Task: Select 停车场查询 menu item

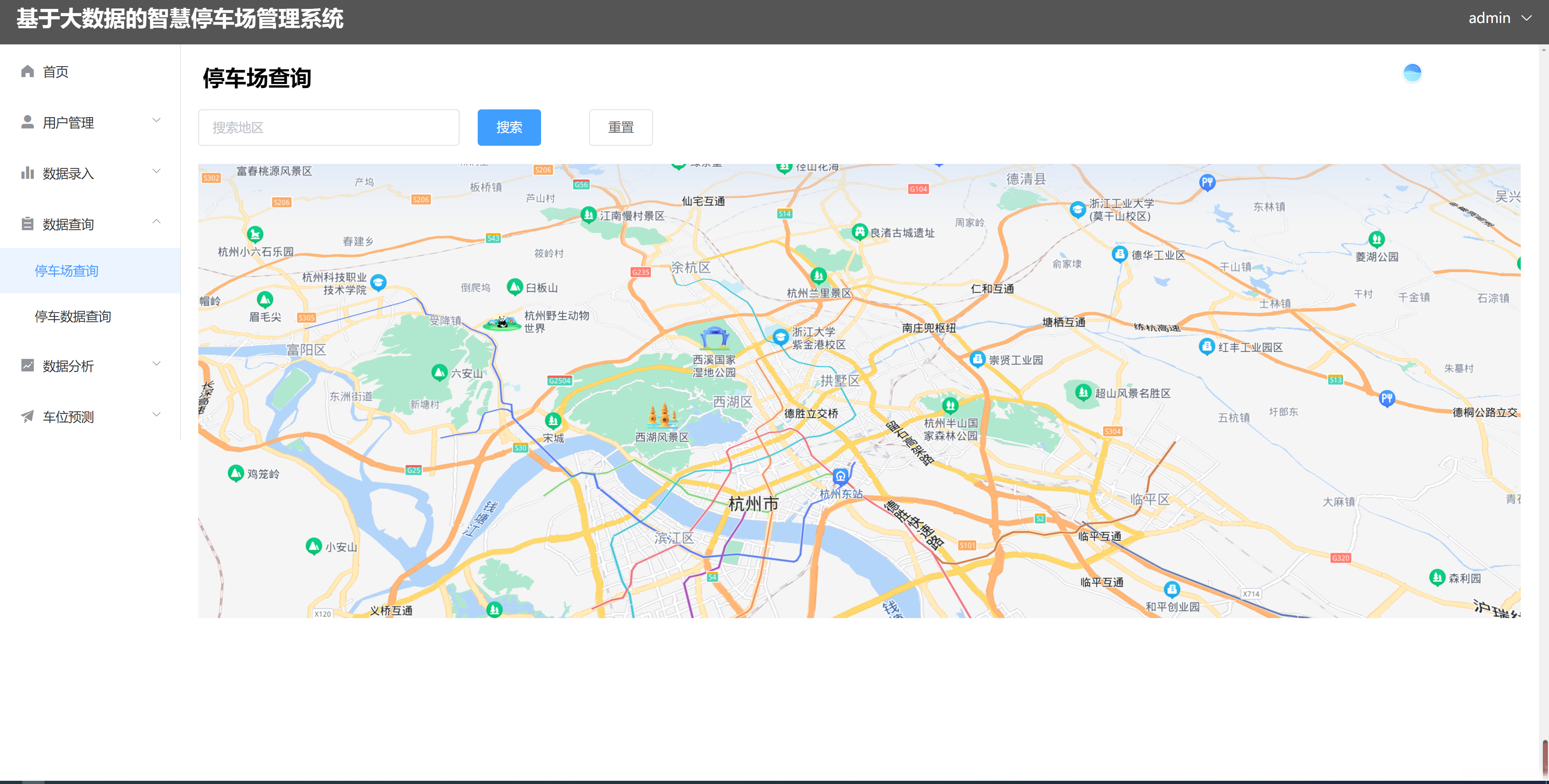Action: [x=67, y=270]
